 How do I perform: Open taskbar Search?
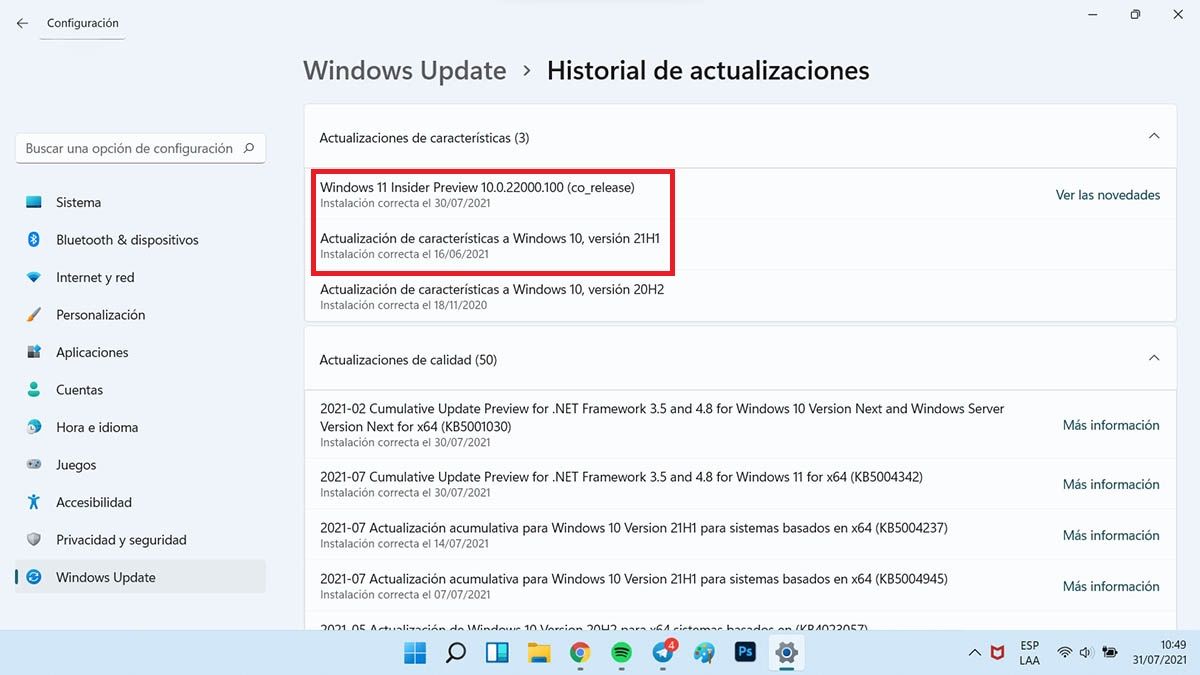[x=456, y=653]
